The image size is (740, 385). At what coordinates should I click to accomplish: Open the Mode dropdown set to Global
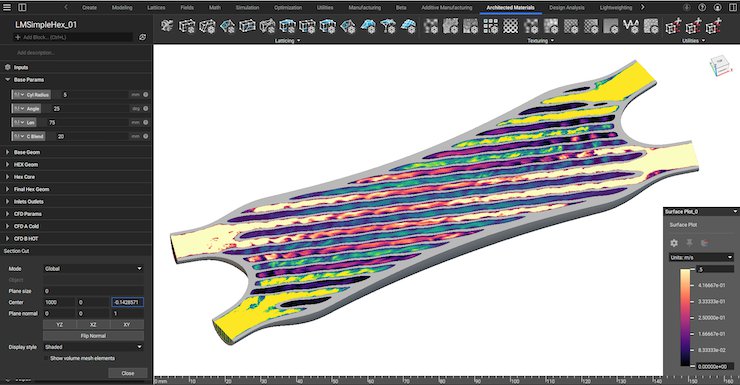93,268
